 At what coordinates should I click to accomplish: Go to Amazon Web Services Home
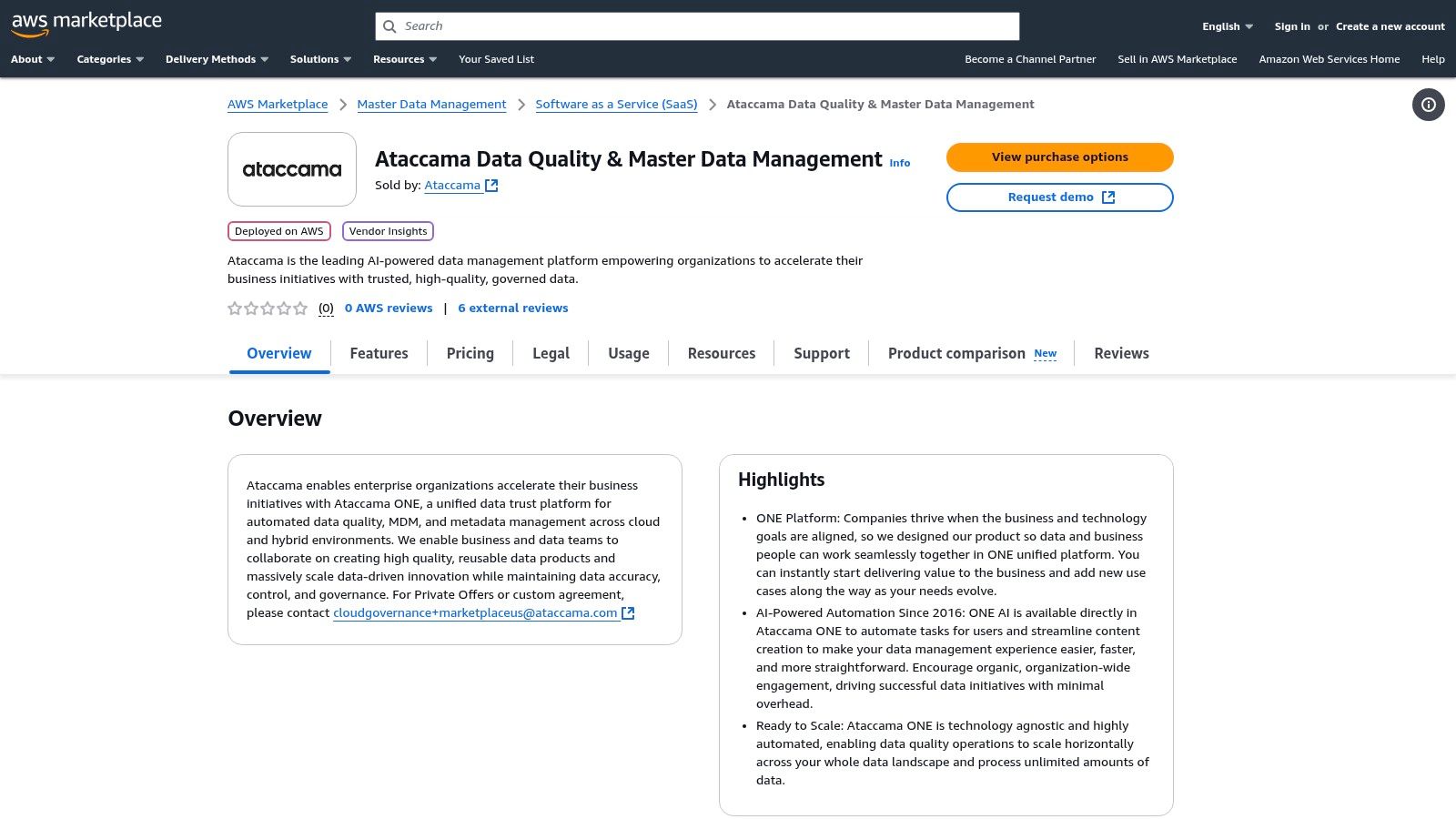pyautogui.click(x=1330, y=59)
